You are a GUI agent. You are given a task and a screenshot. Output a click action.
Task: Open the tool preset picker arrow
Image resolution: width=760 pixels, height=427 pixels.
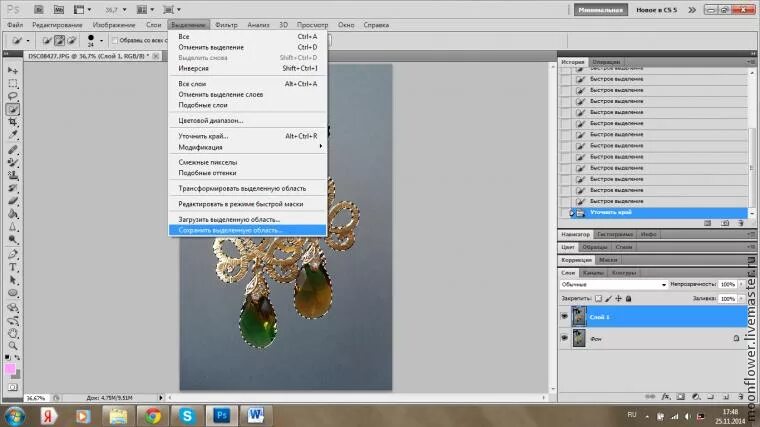pos(28,41)
